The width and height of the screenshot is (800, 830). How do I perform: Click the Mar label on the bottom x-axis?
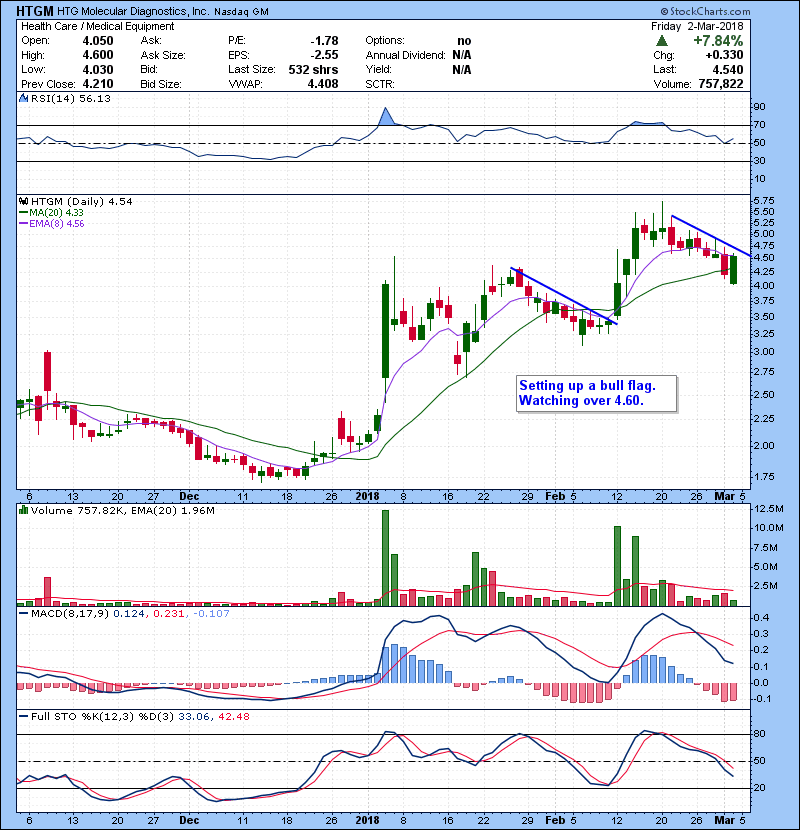tap(724, 820)
